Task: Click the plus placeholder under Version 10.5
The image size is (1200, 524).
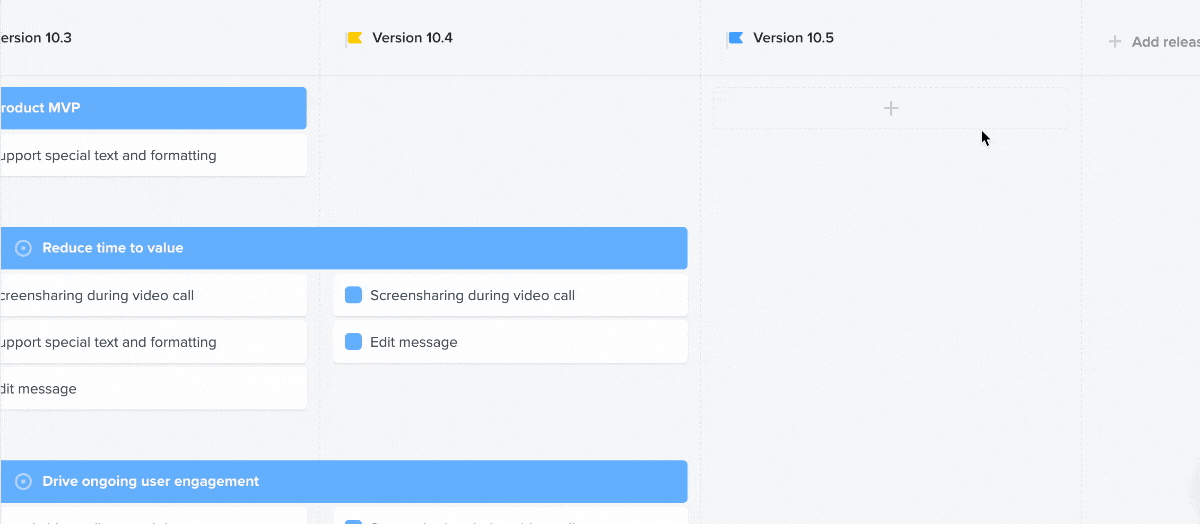Action: coord(891,108)
